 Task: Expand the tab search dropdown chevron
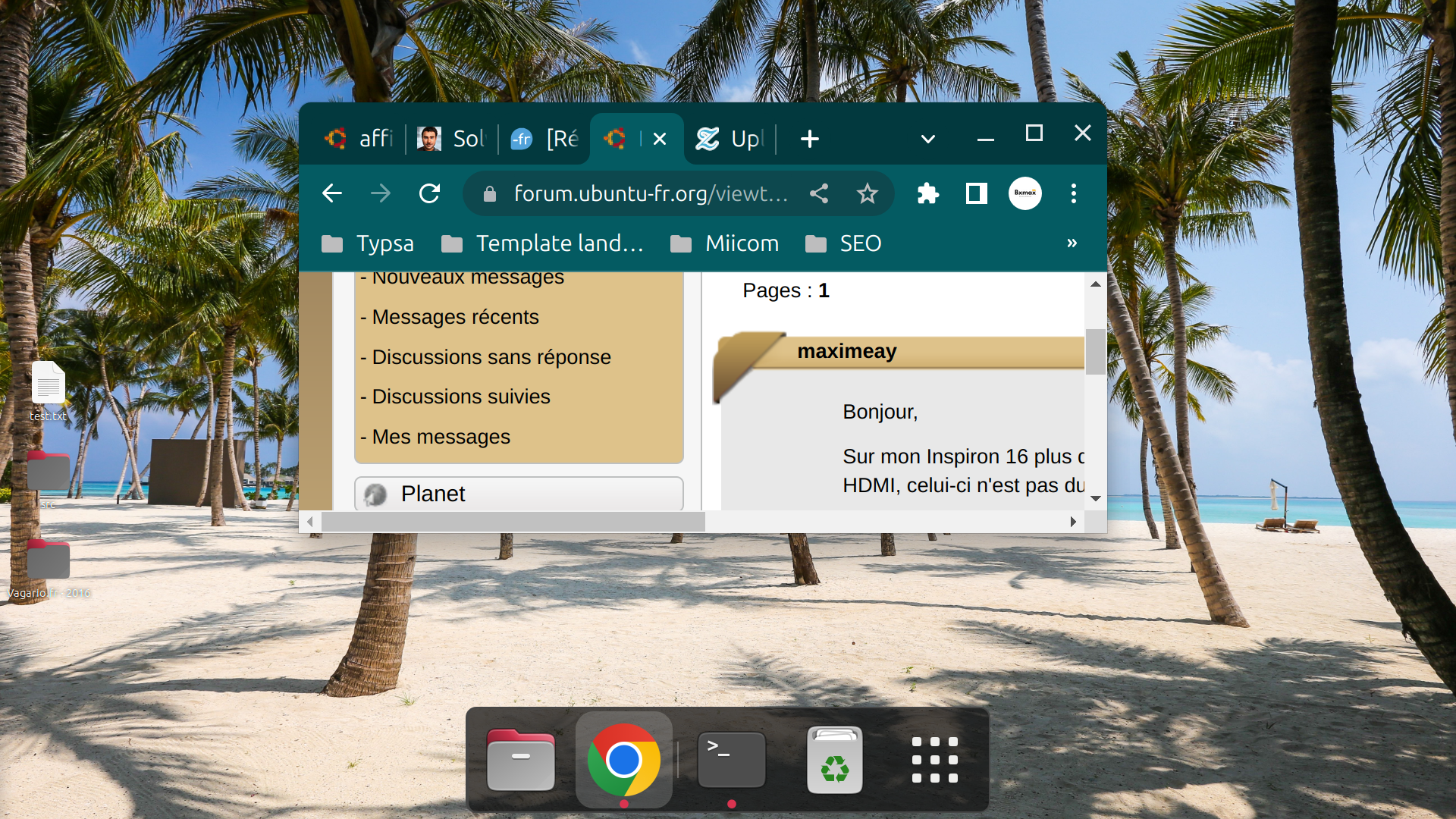pyautogui.click(x=927, y=139)
